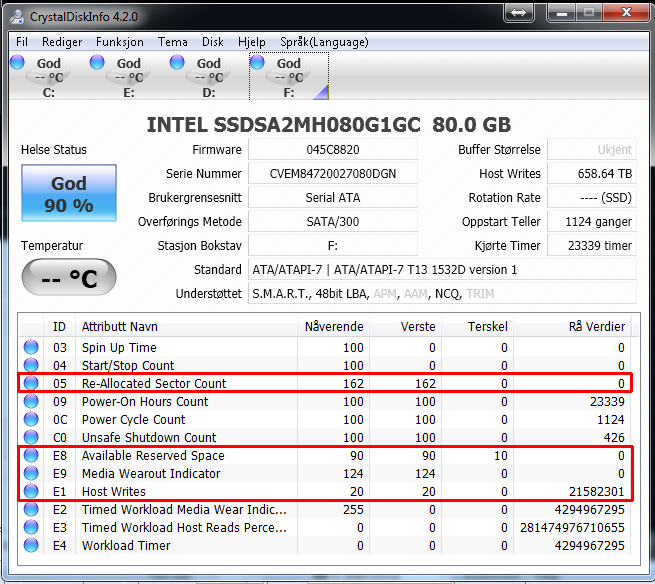Screen dimensions: 655x584
Task: Open the Disk menu
Action: 213,42
